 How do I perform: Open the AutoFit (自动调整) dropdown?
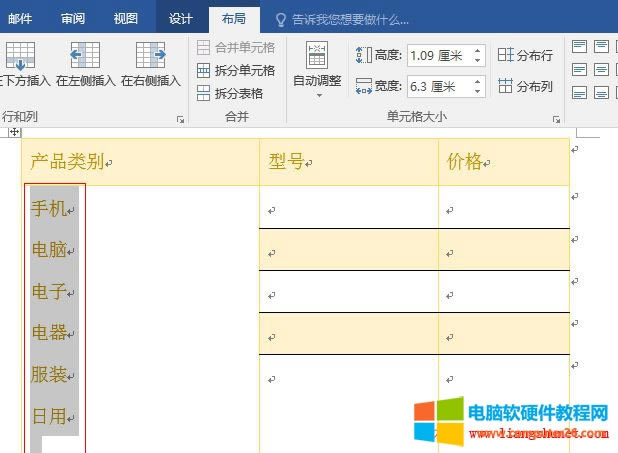pos(316,70)
